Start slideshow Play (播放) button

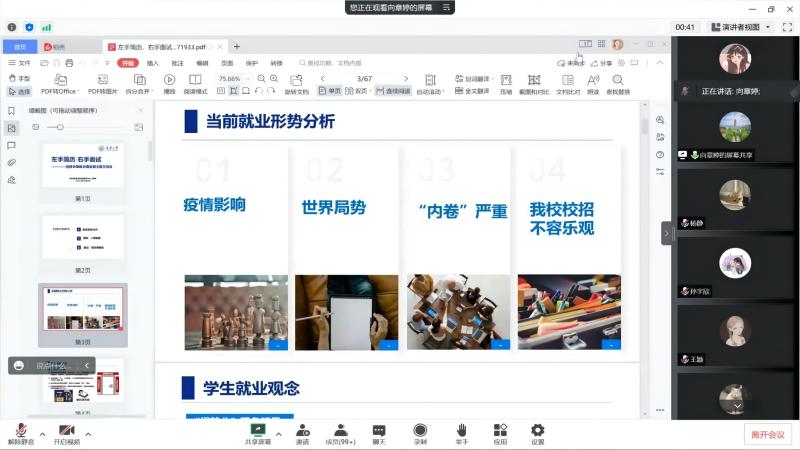[x=169, y=84]
